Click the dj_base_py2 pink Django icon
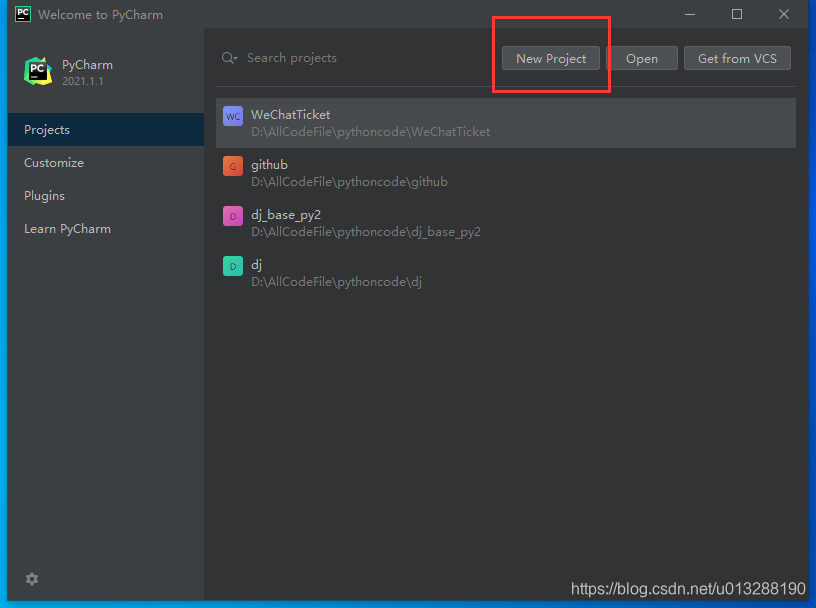 pyautogui.click(x=233, y=216)
